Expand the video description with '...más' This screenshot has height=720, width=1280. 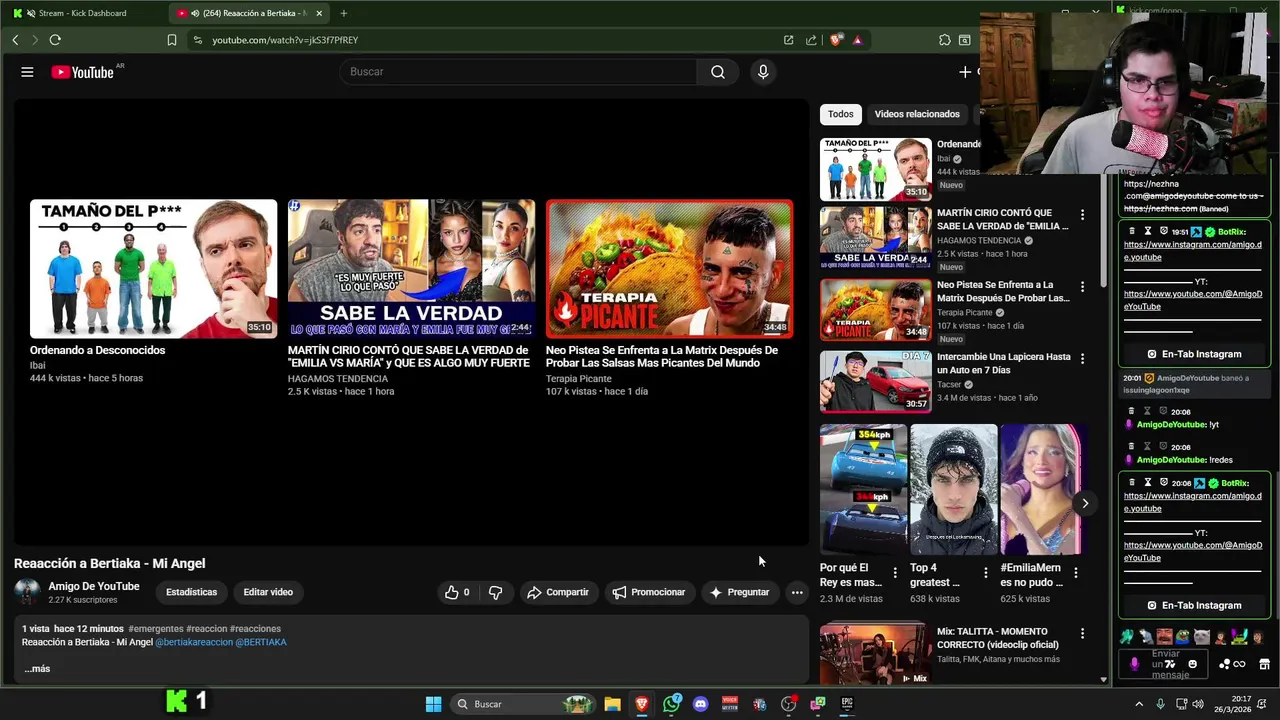click(x=37, y=668)
